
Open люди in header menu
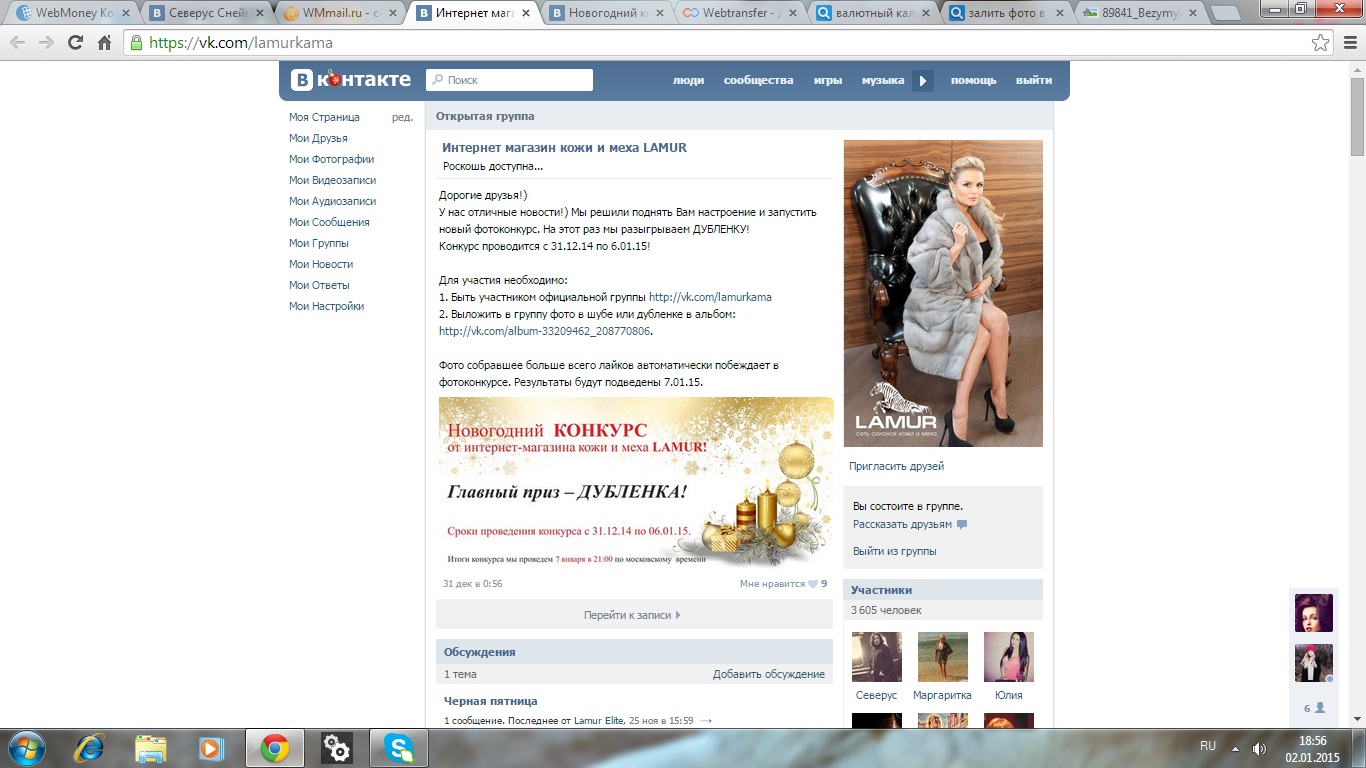coord(688,80)
